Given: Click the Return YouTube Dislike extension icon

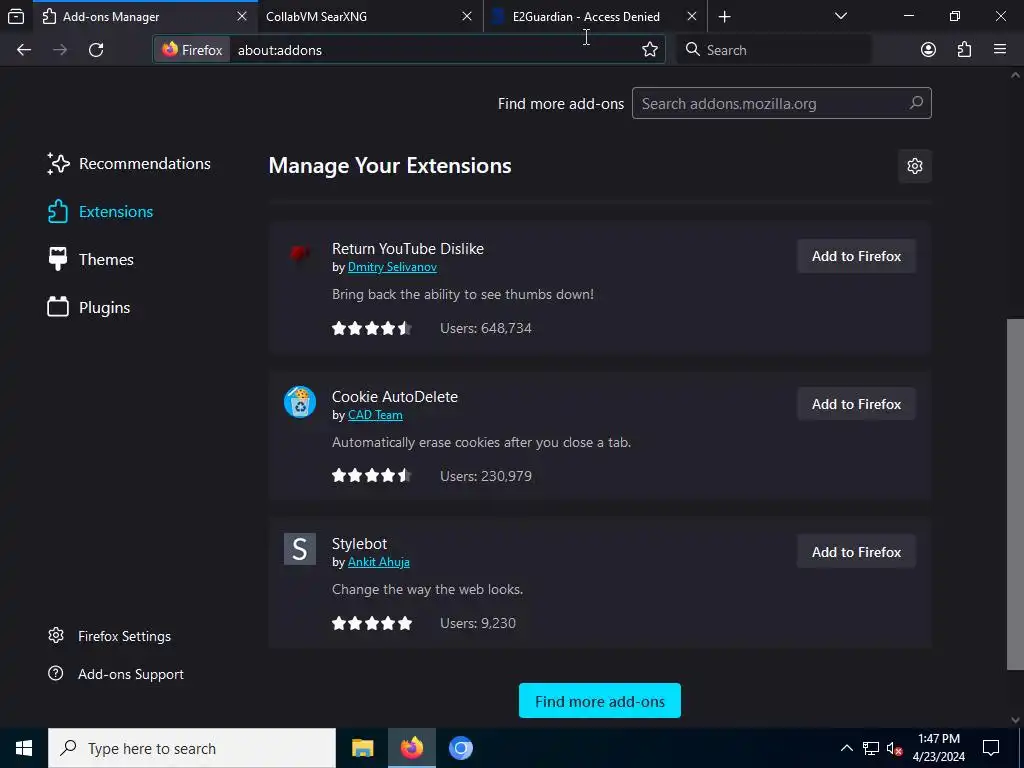Looking at the screenshot, I should coord(300,253).
